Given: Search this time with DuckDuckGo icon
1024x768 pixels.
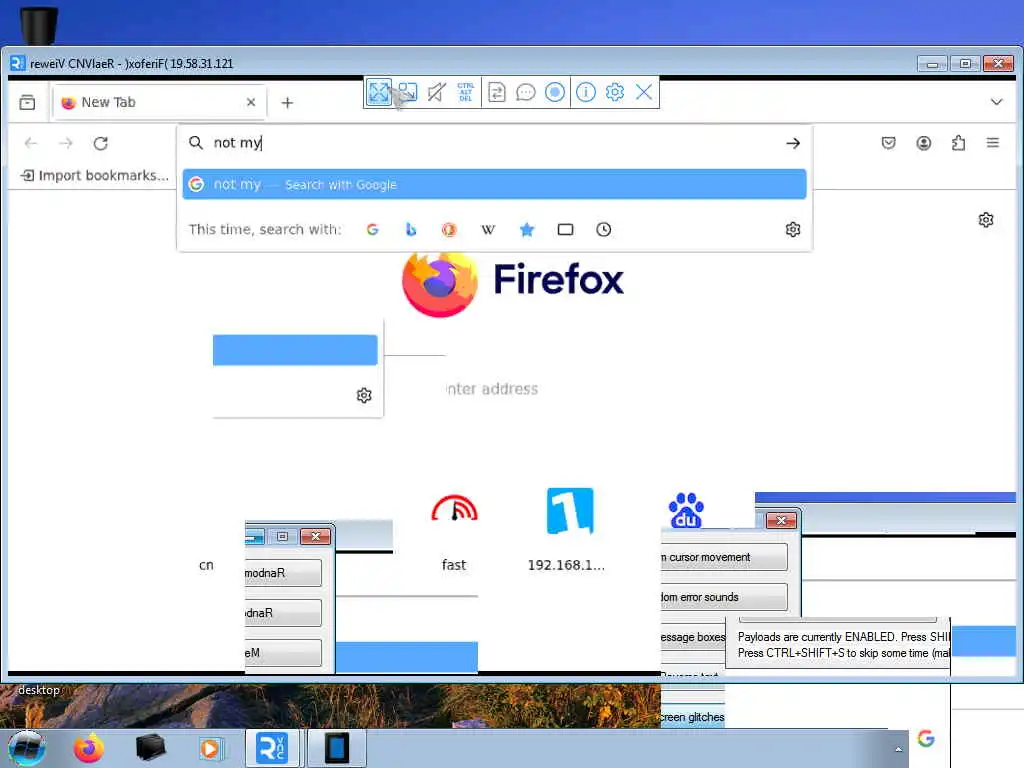Looking at the screenshot, I should (x=449, y=229).
